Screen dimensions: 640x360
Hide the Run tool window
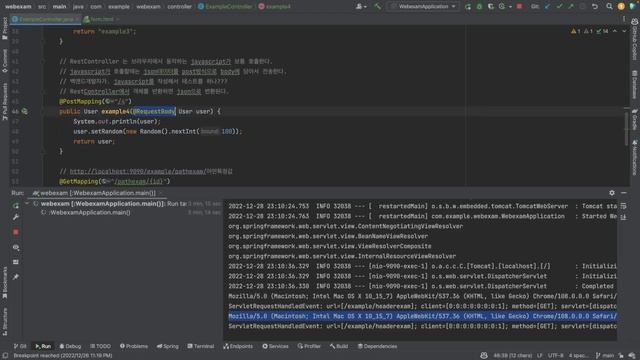[x=624, y=193]
